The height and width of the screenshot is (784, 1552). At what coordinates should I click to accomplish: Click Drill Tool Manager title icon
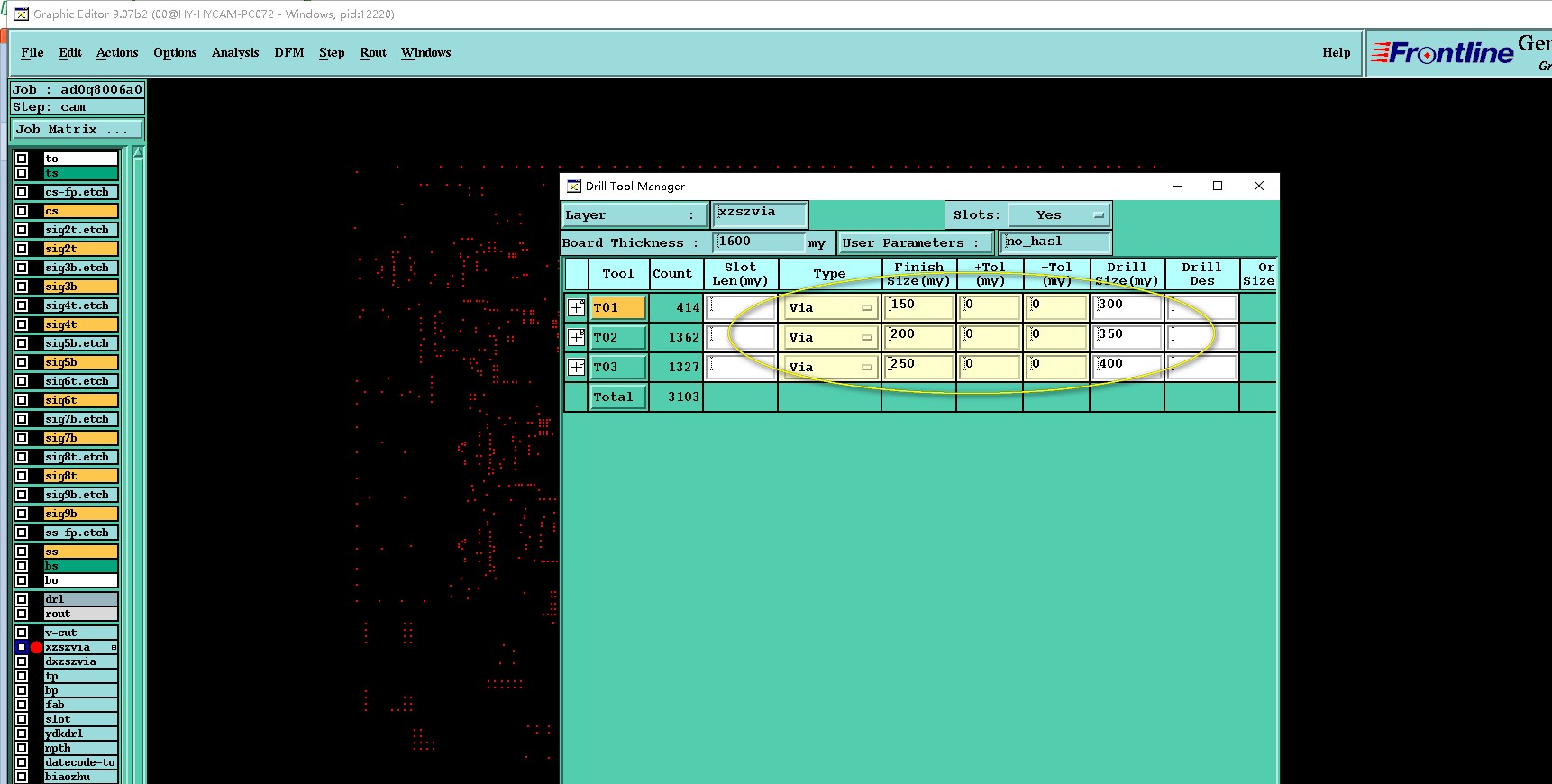[x=574, y=186]
